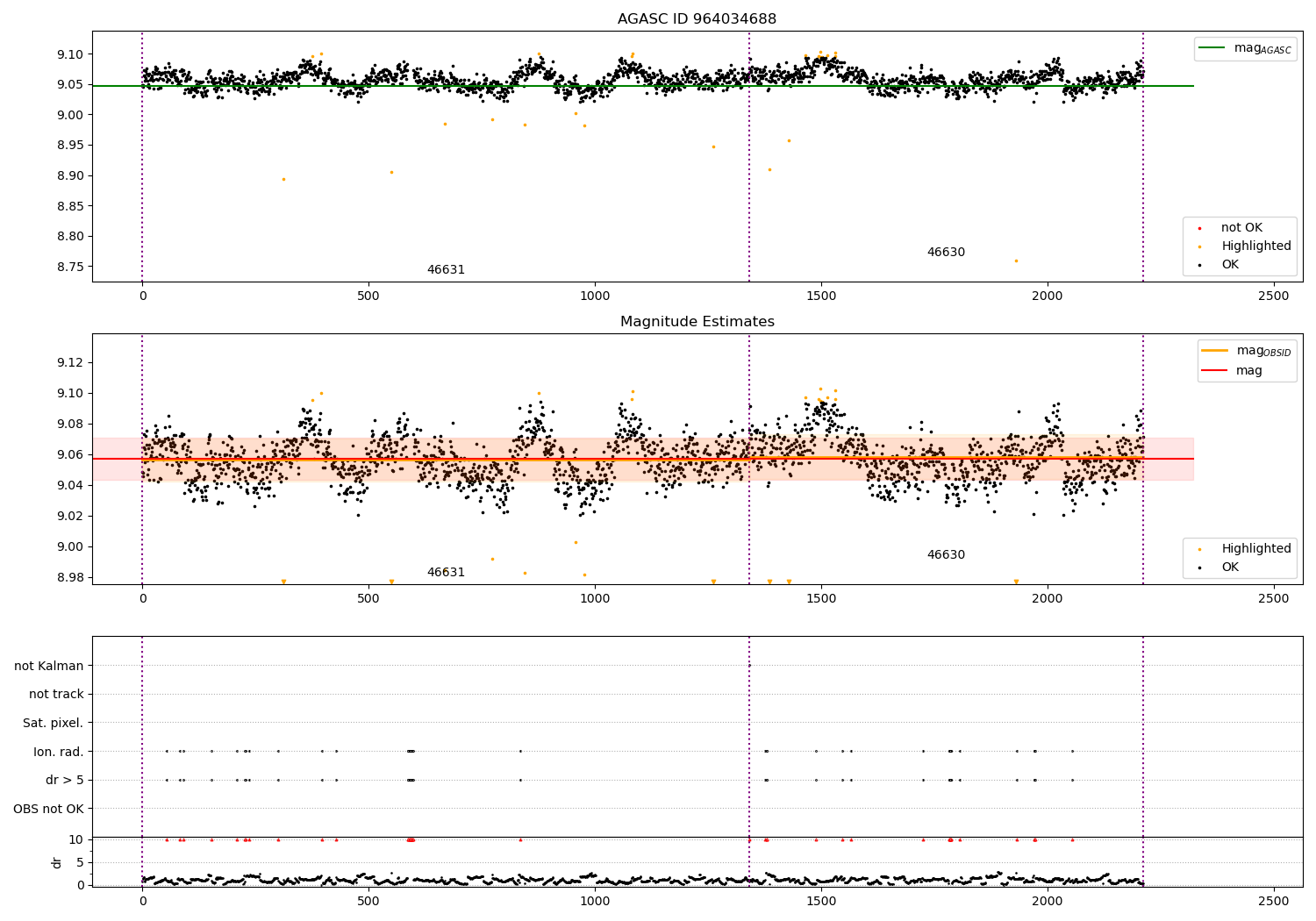Click the dr y-axis label in bottom plot
1316x921 pixels.
57,862
